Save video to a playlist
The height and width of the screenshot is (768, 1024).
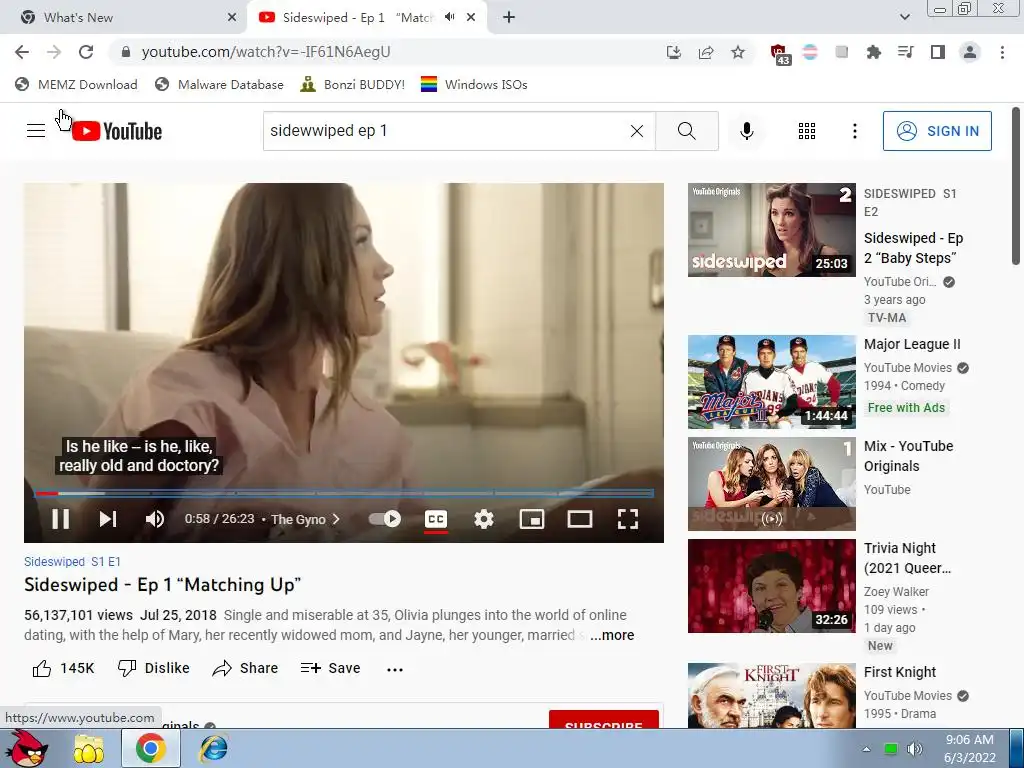330,668
